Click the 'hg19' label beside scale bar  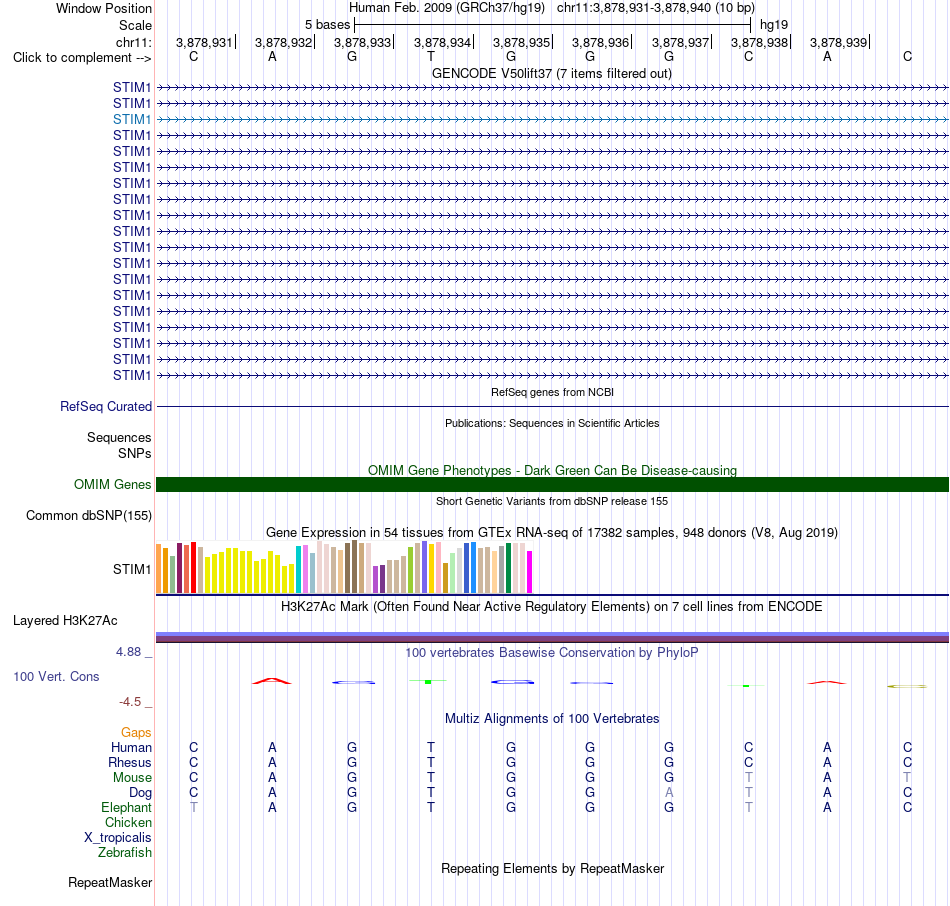point(774,25)
